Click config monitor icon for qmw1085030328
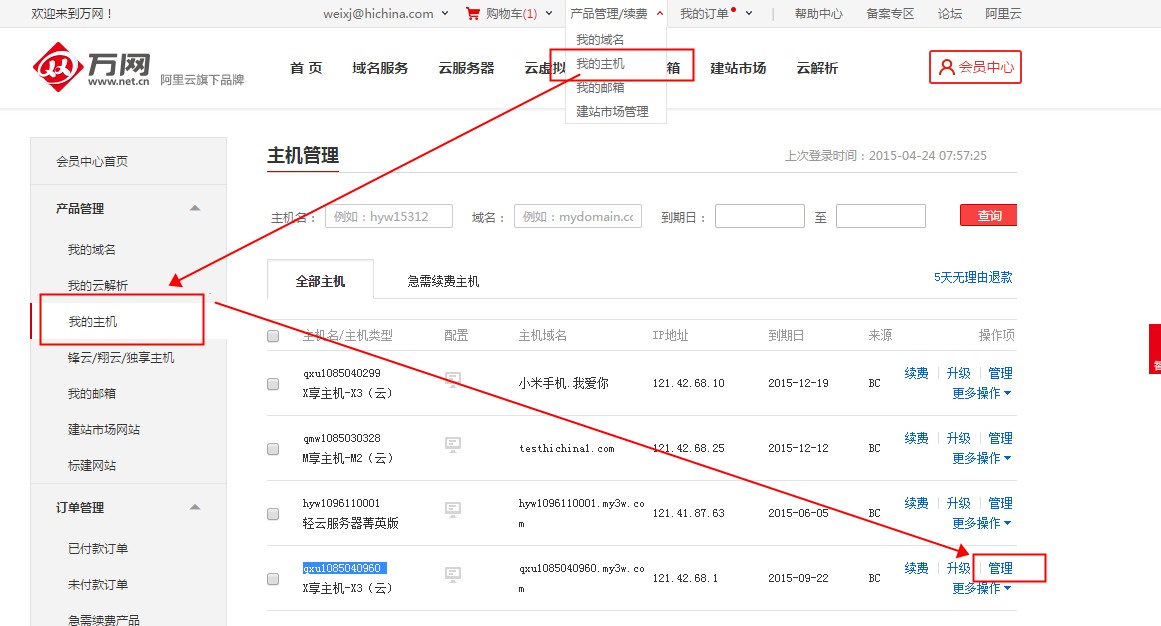 click(453, 445)
